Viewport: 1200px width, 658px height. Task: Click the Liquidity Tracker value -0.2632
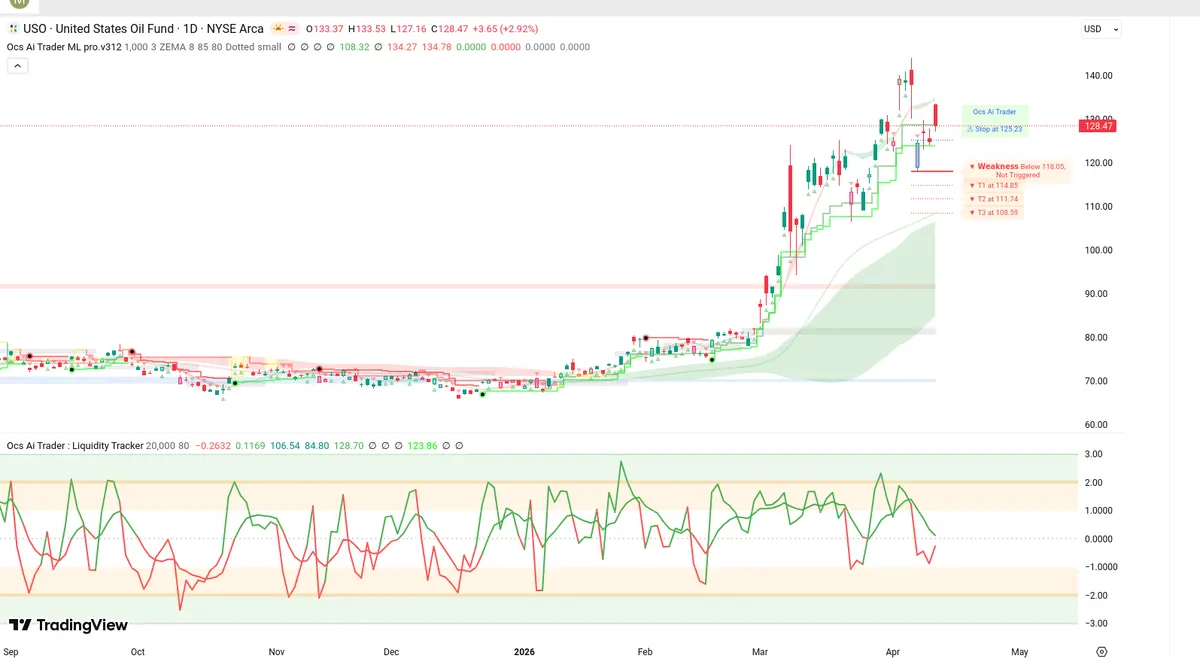pos(214,446)
